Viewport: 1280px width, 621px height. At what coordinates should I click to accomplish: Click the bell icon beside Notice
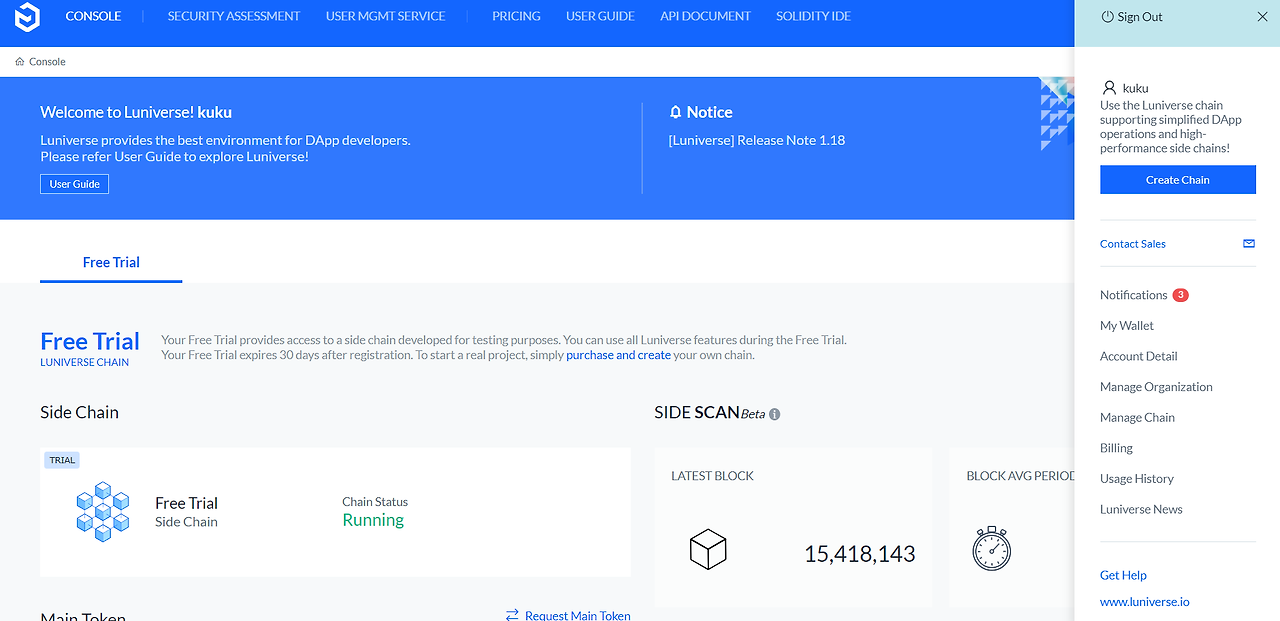676,112
